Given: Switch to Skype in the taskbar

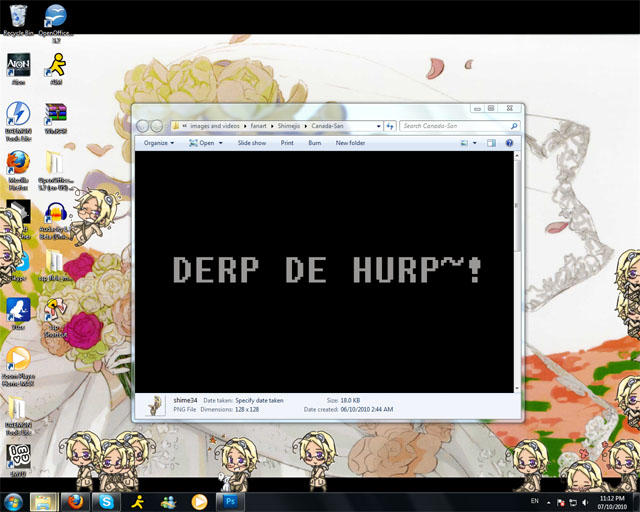Looking at the screenshot, I should pyautogui.click(x=106, y=502).
